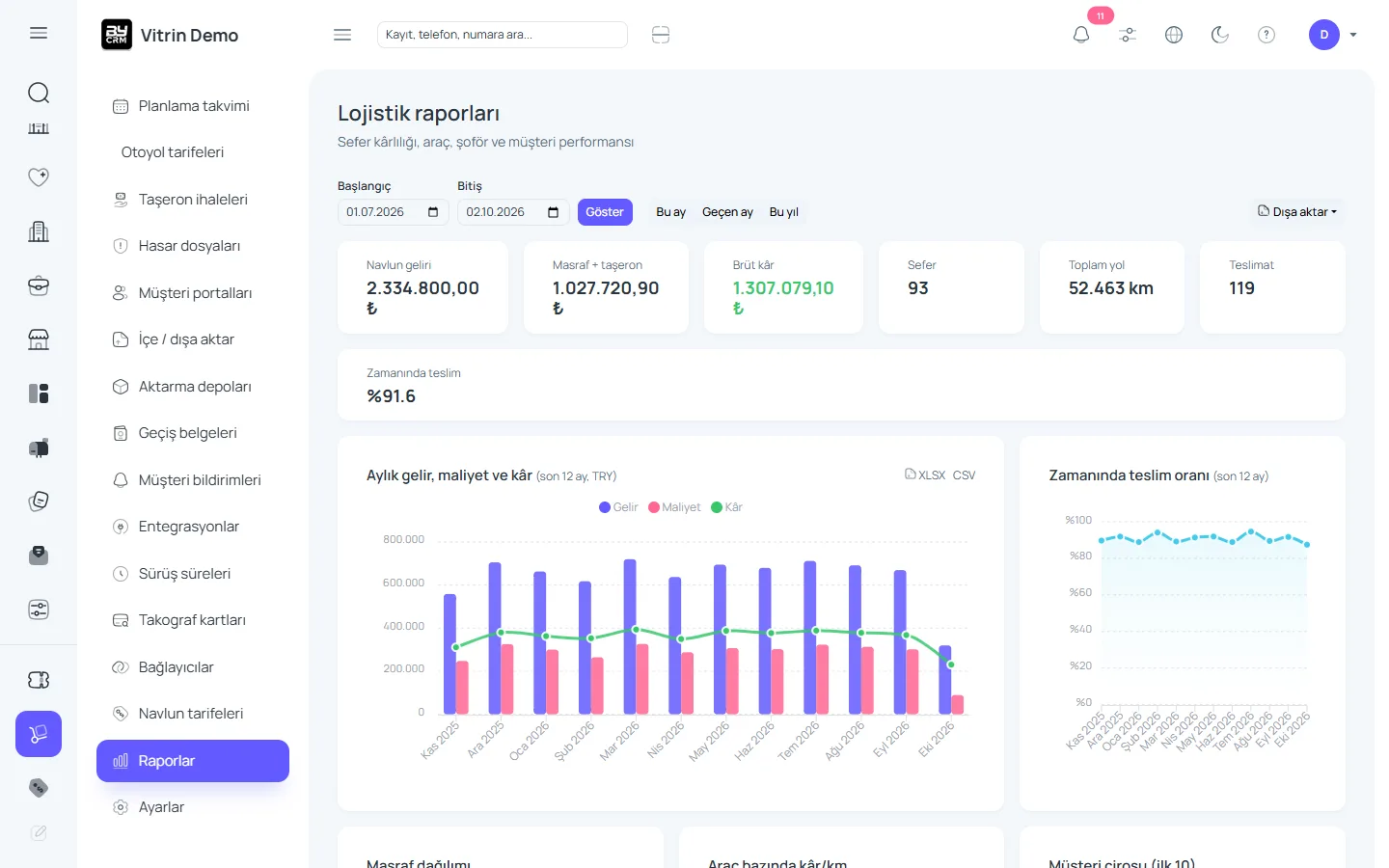This screenshot has height=868, width=1389.
Task: Go to Navlun tarifeleri menu item
Action: (x=193, y=714)
